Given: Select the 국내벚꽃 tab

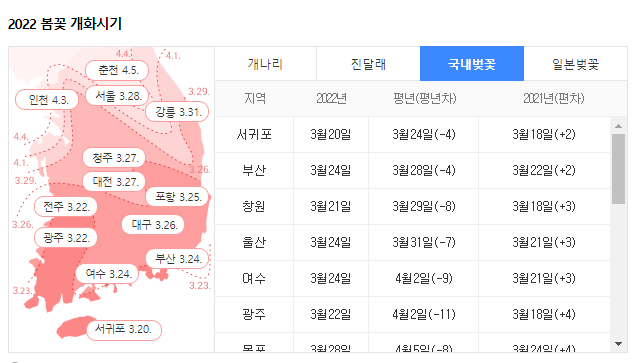Looking at the screenshot, I should [472, 64].
